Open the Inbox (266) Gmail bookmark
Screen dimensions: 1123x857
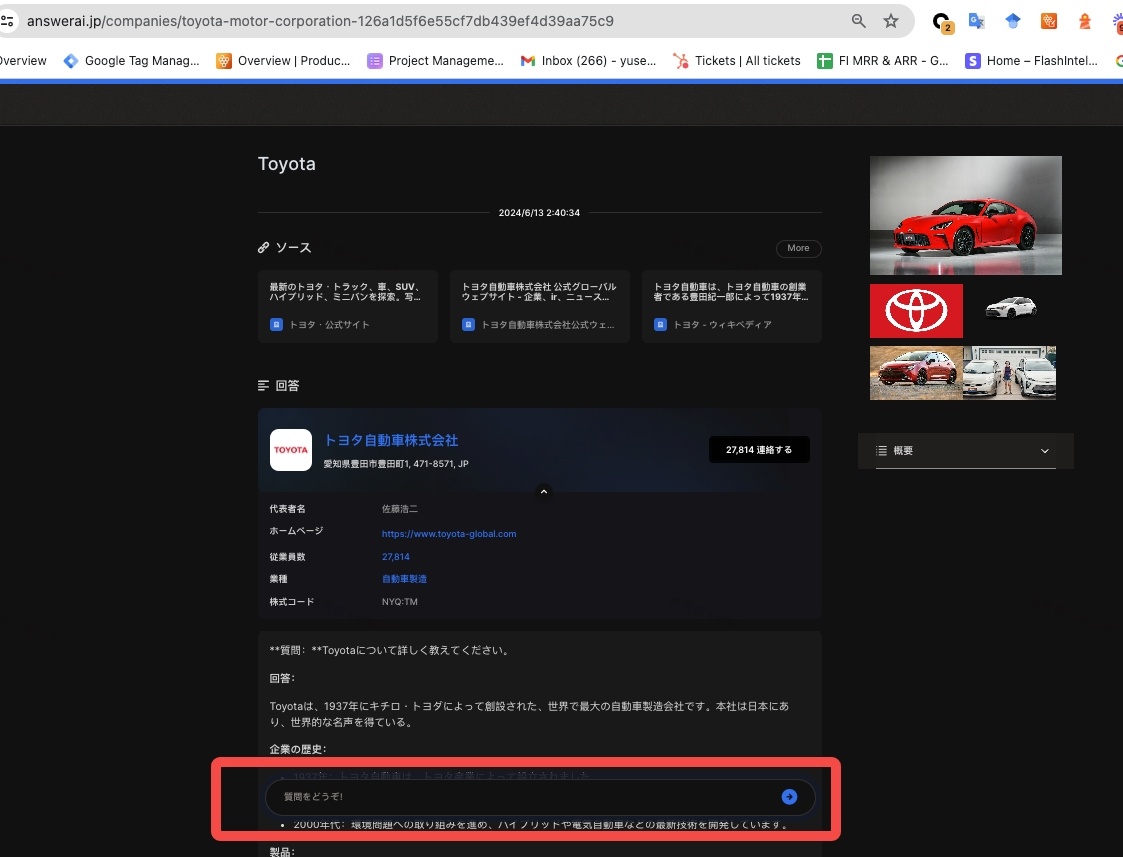(x=588, y=61)
